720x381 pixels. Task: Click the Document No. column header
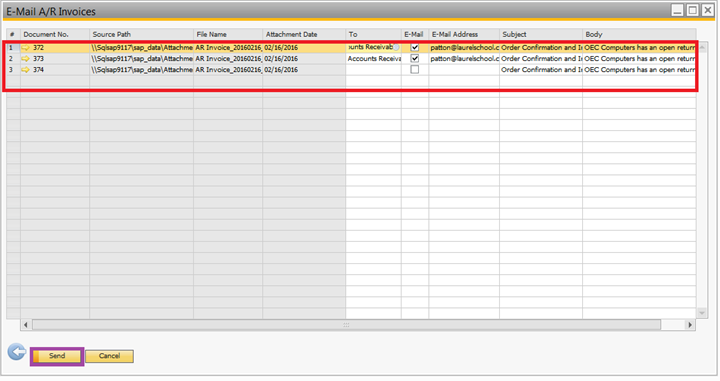[x=55, y=34]
